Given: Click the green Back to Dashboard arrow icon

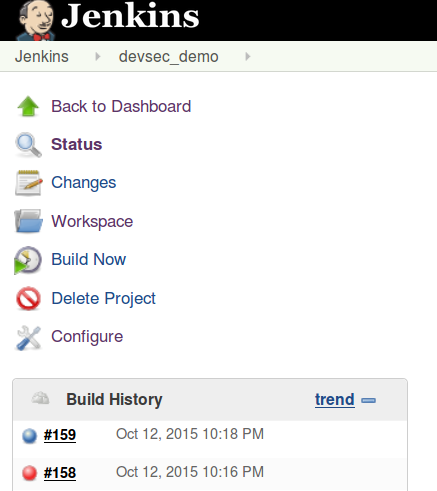Looking at the screenshot, I should (x=28, y=106).
